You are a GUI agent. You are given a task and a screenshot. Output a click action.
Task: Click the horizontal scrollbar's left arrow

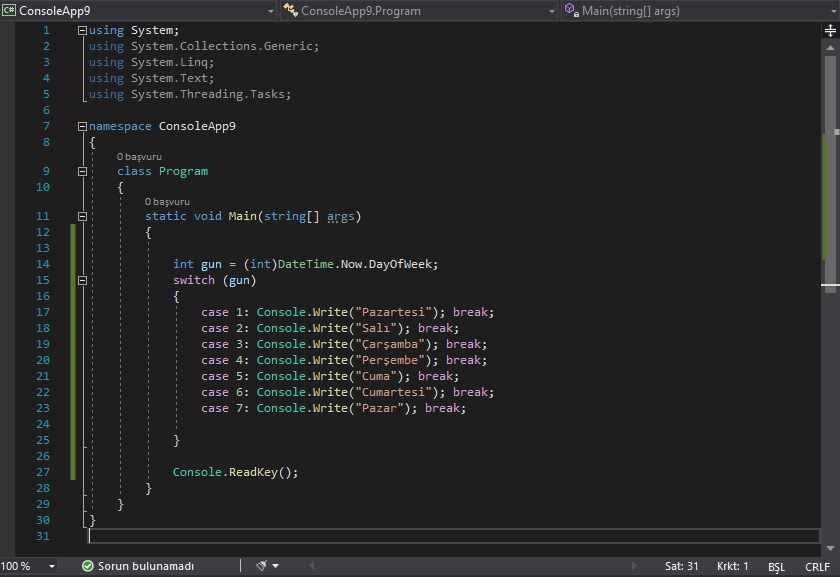click(312, 566)
